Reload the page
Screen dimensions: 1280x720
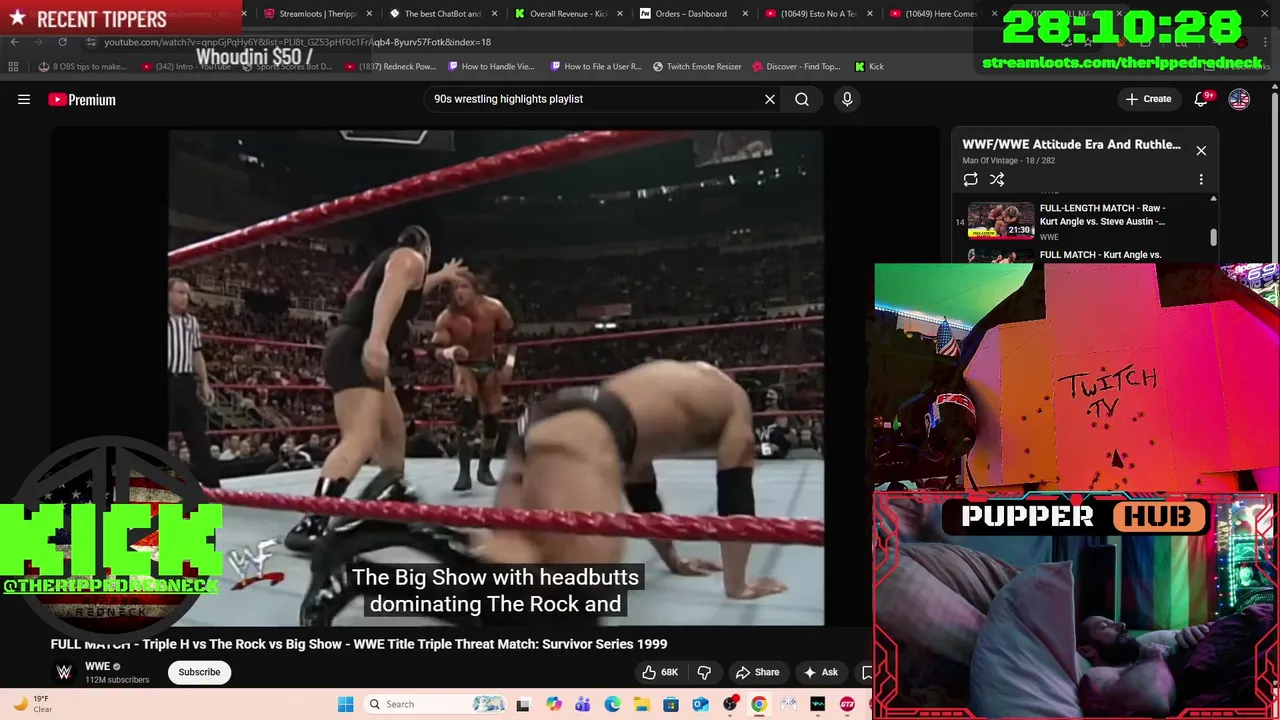tap(63, 42)
